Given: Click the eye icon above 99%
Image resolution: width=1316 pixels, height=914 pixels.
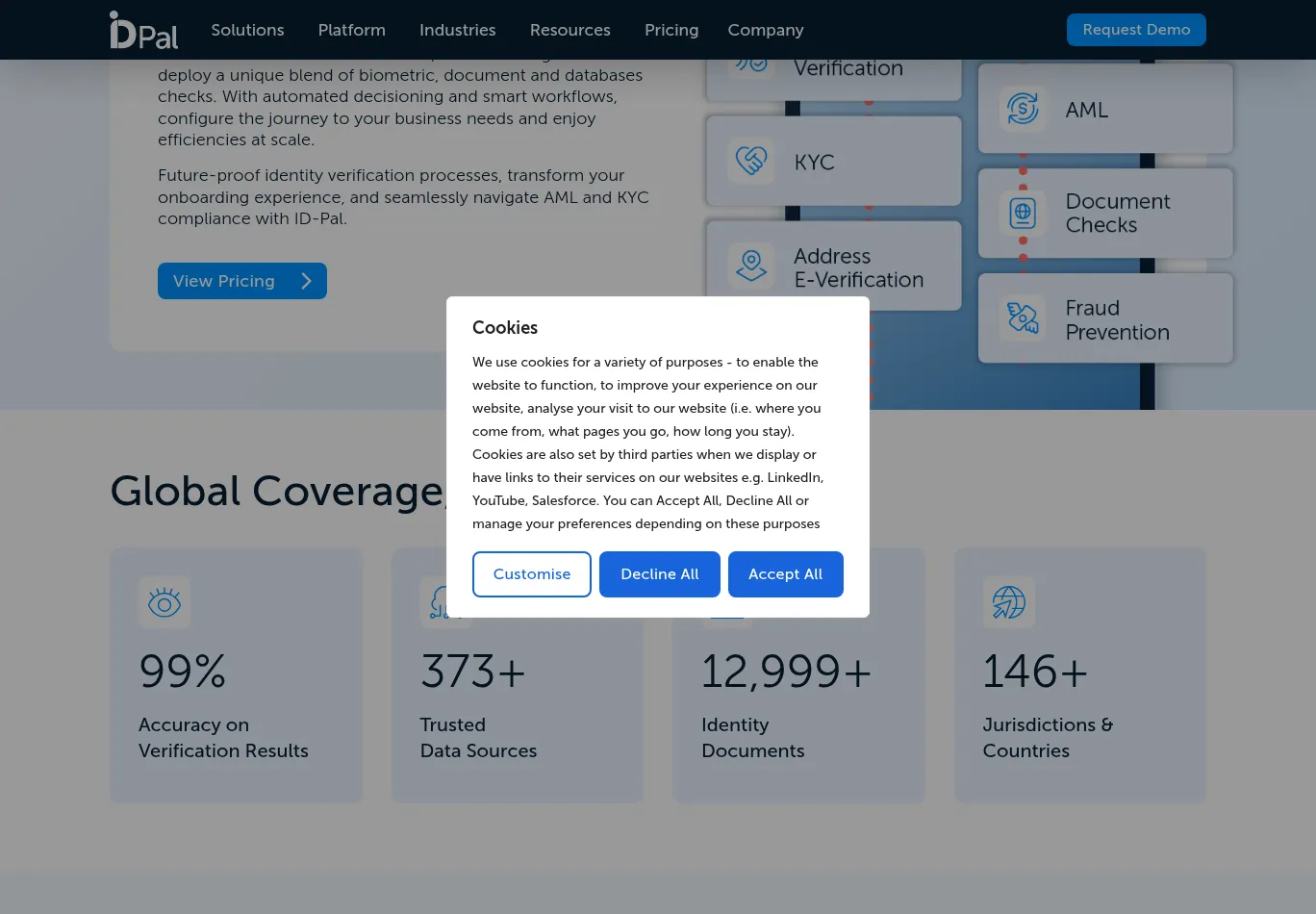Looking at the screenshot, I should click(164, 603).
